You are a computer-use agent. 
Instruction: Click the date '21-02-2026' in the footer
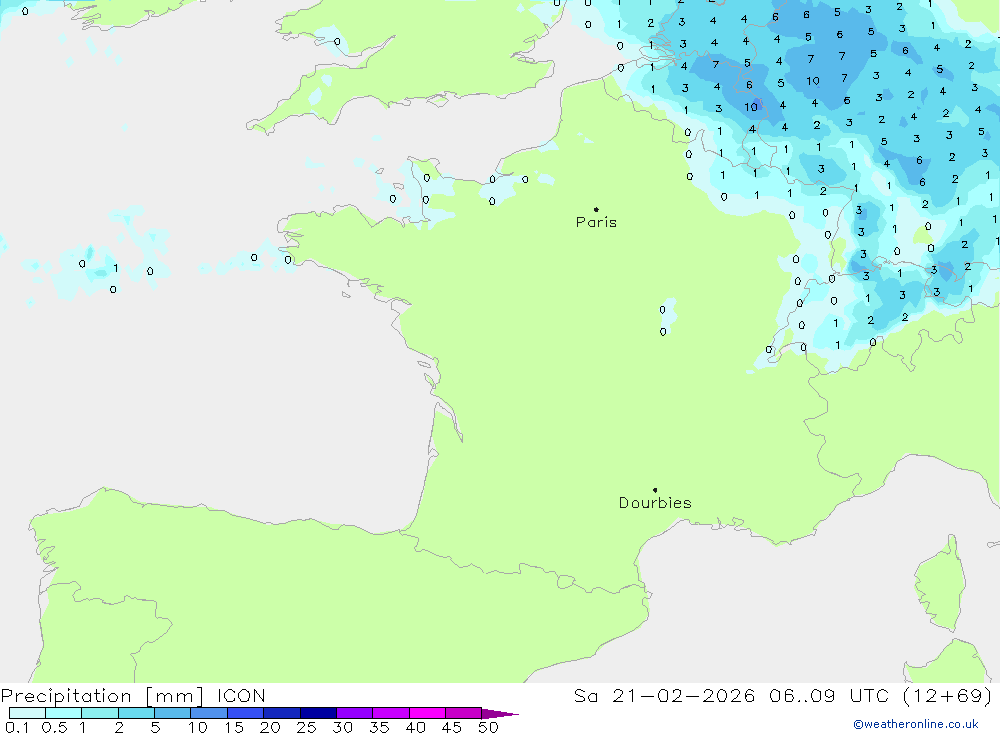[x=684, y=696]
